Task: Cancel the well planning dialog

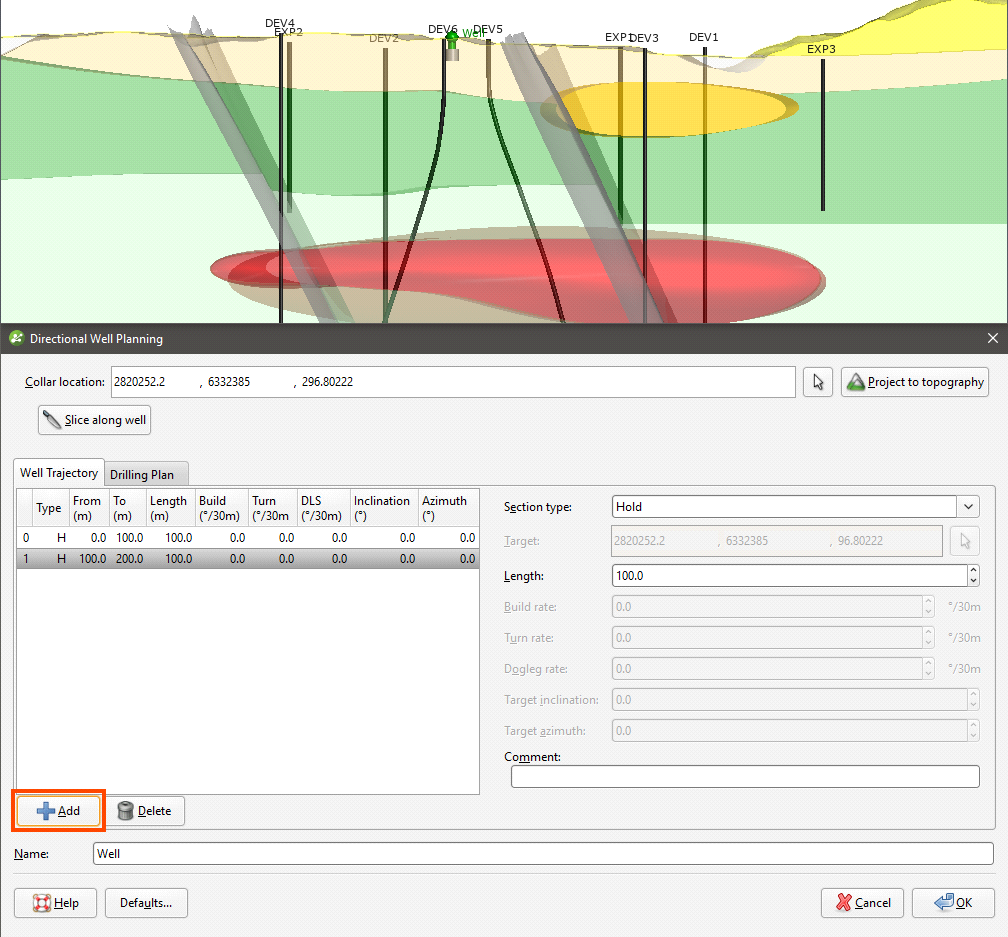Action: [862, 903]
